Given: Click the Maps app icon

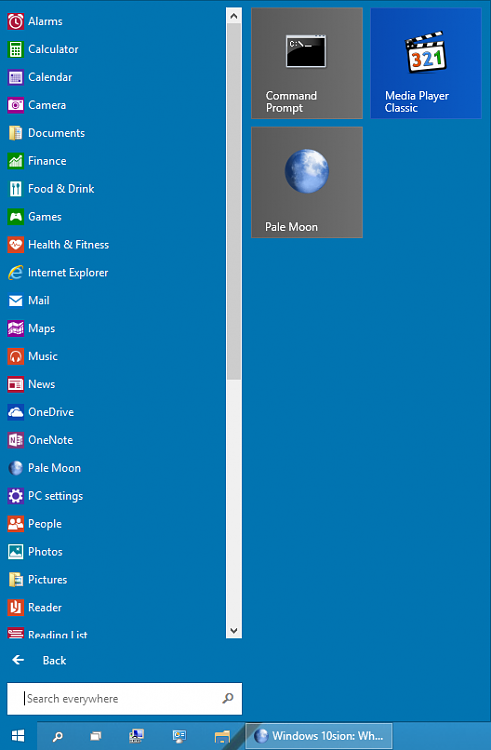Looking at the screenshot, I should [15, 328].
